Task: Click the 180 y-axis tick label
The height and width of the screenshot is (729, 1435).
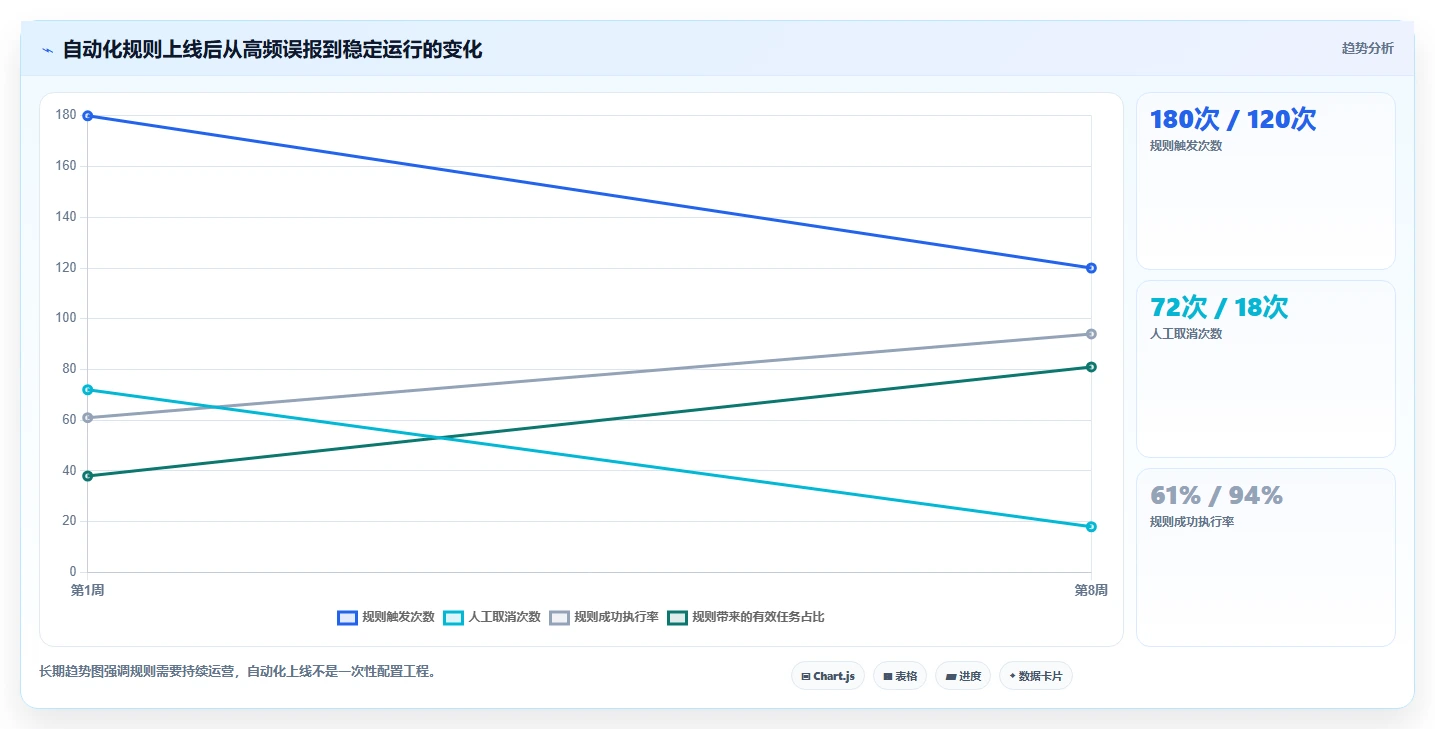Action: click(66, 116)
